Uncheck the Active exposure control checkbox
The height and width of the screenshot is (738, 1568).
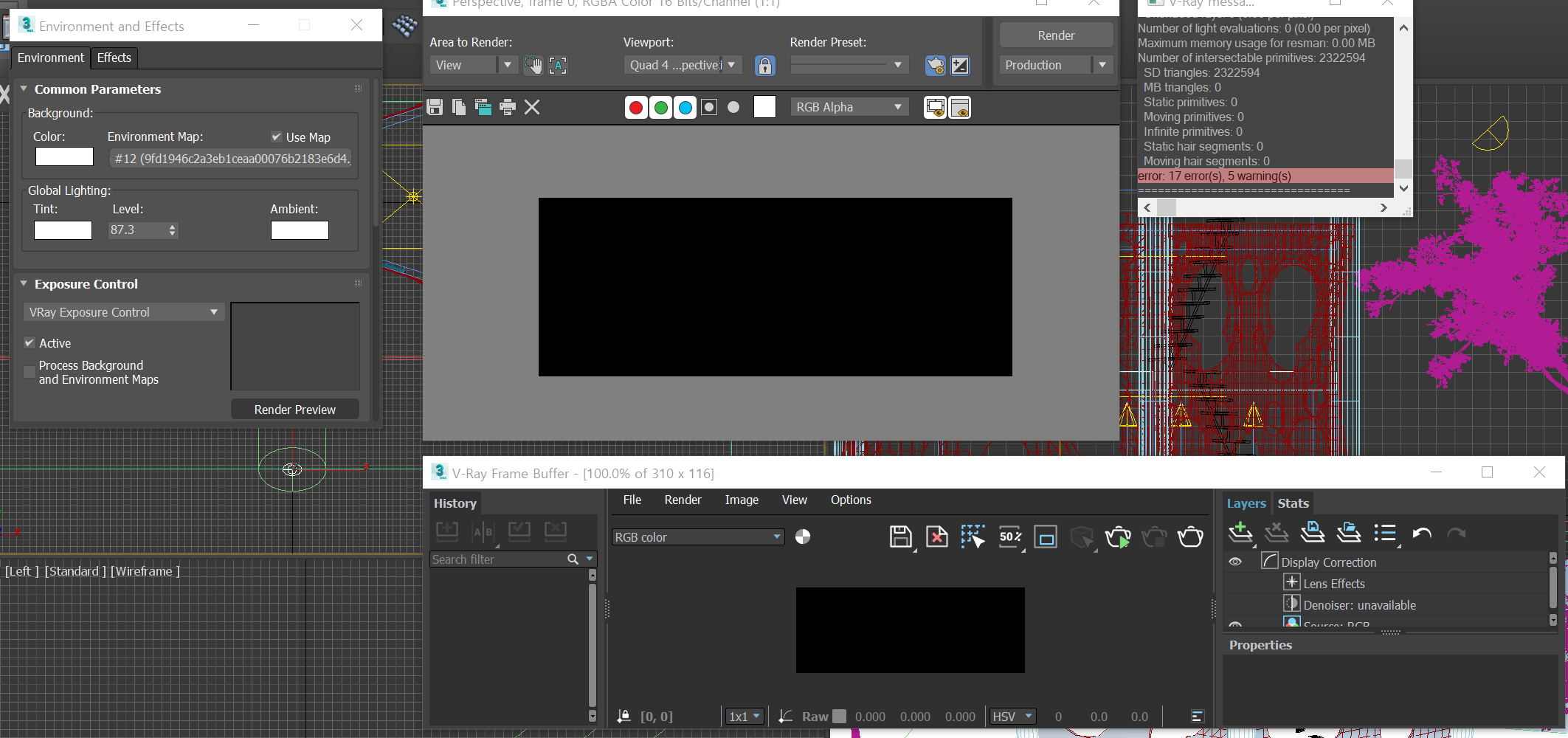click(x=30, y=342)
